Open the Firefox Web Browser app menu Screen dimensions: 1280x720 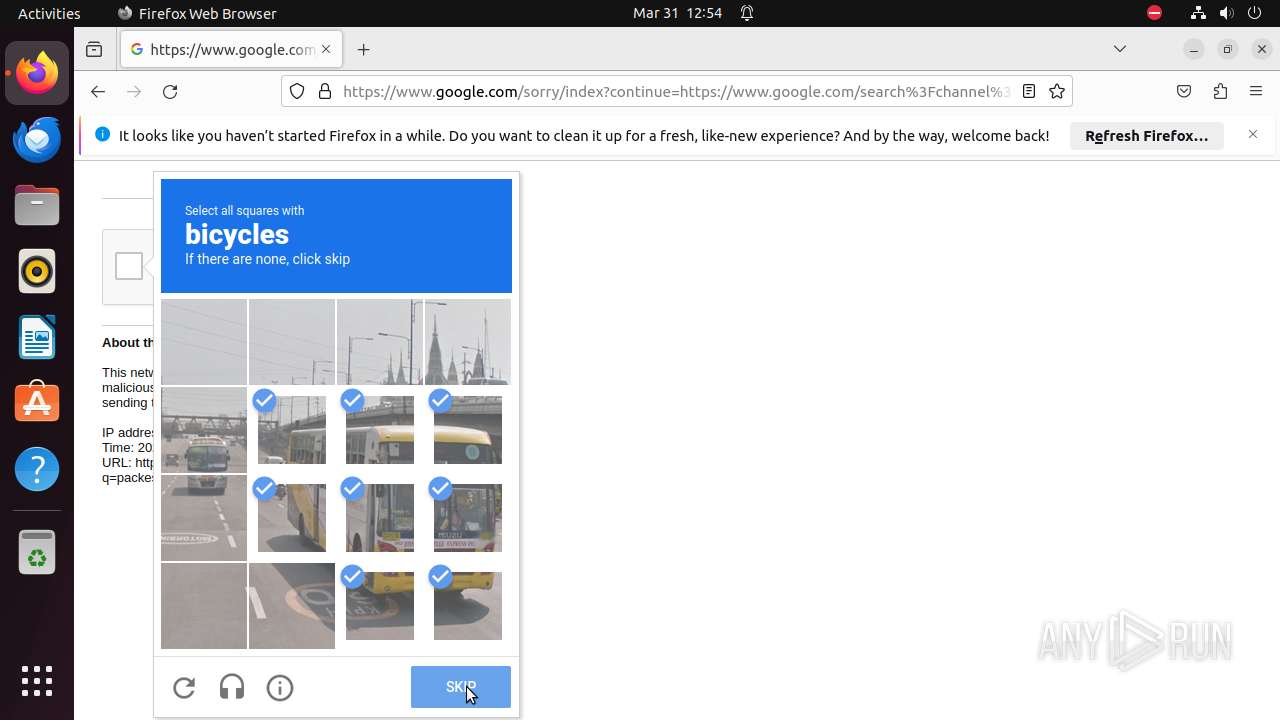[197, 13]
